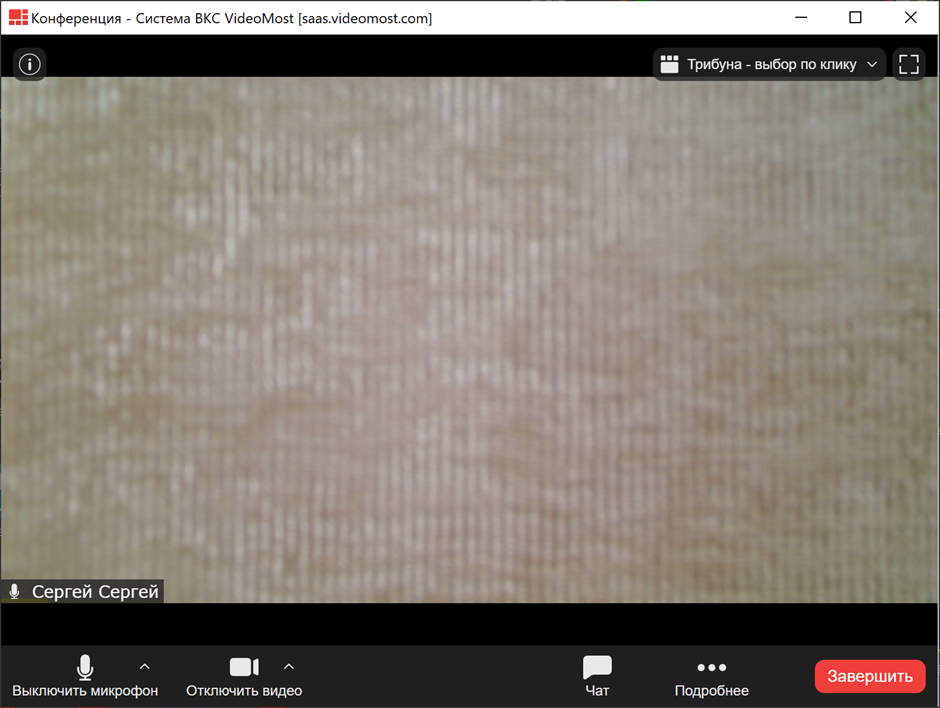Click the VideoMost app icon in the title bar
The image size is (940, 708).
(x=18, y=17)
